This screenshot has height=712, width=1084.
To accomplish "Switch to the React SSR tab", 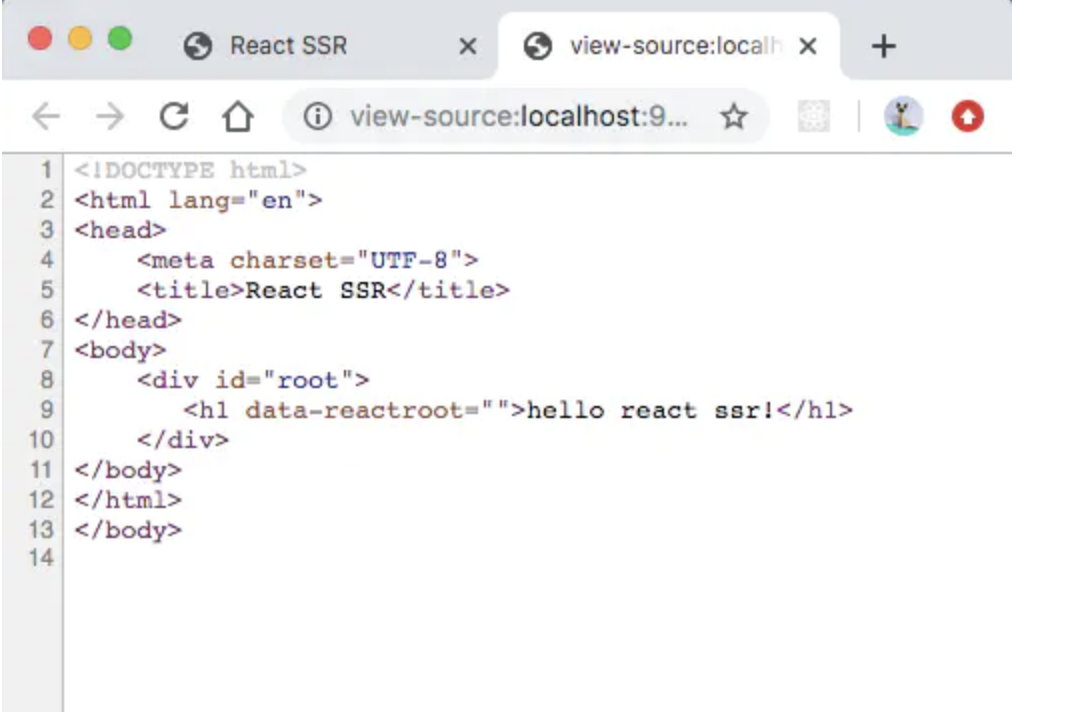I will coord(288,46).
